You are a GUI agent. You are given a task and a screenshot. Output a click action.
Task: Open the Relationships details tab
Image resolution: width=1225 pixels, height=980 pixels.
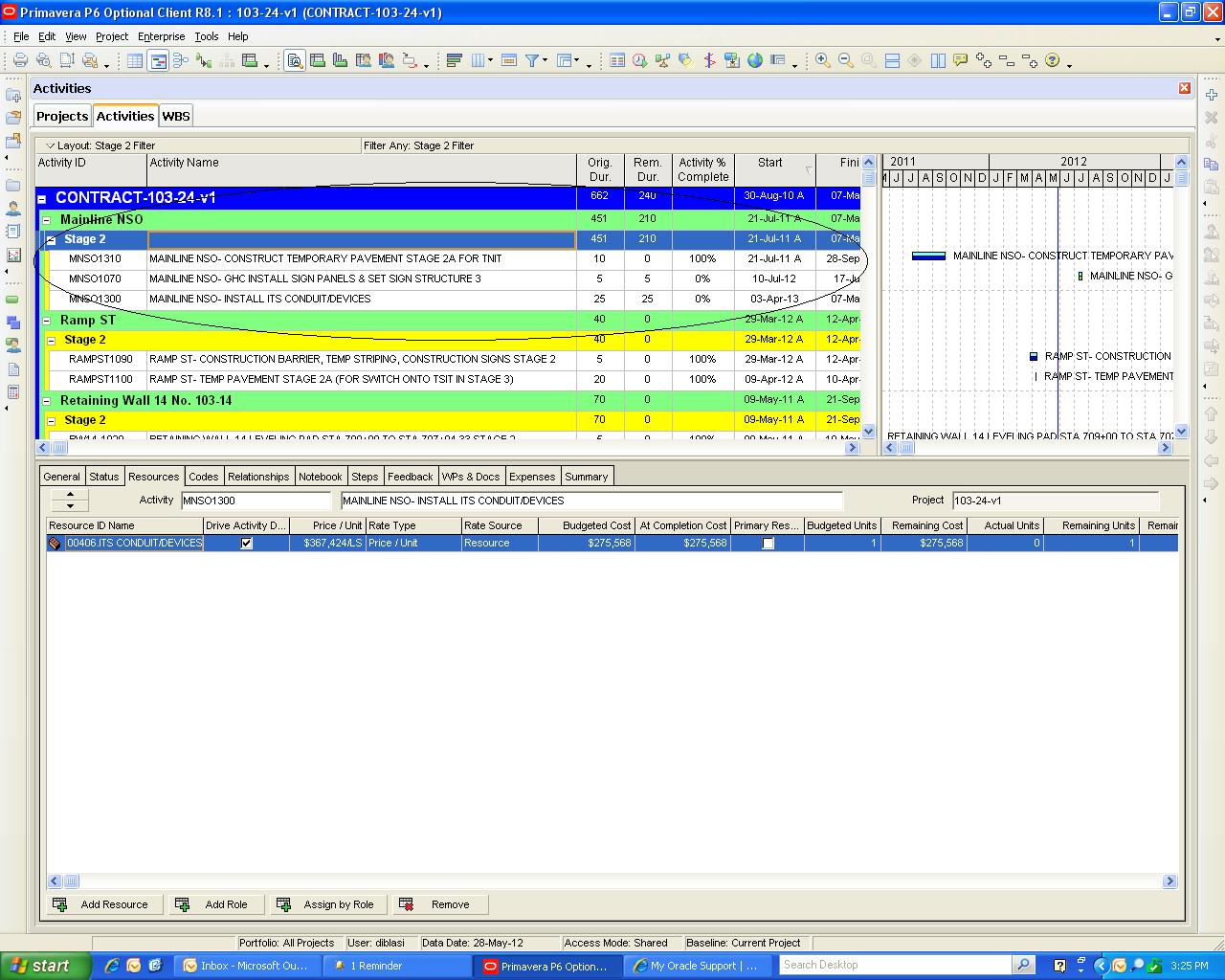[x=258, y=477]
